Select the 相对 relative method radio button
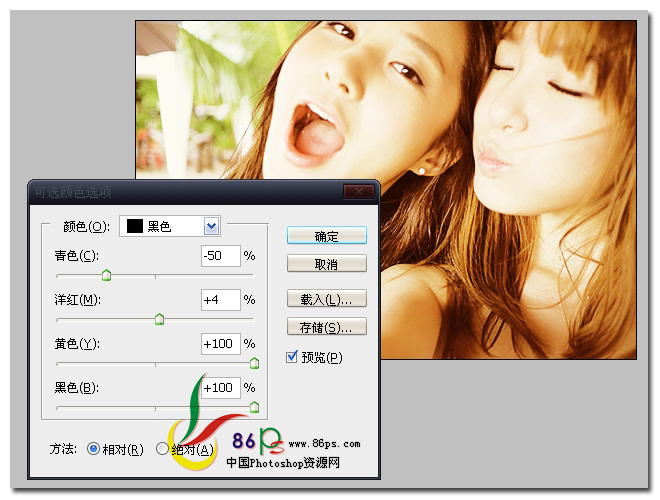The image size is (660, 500). 94,450
